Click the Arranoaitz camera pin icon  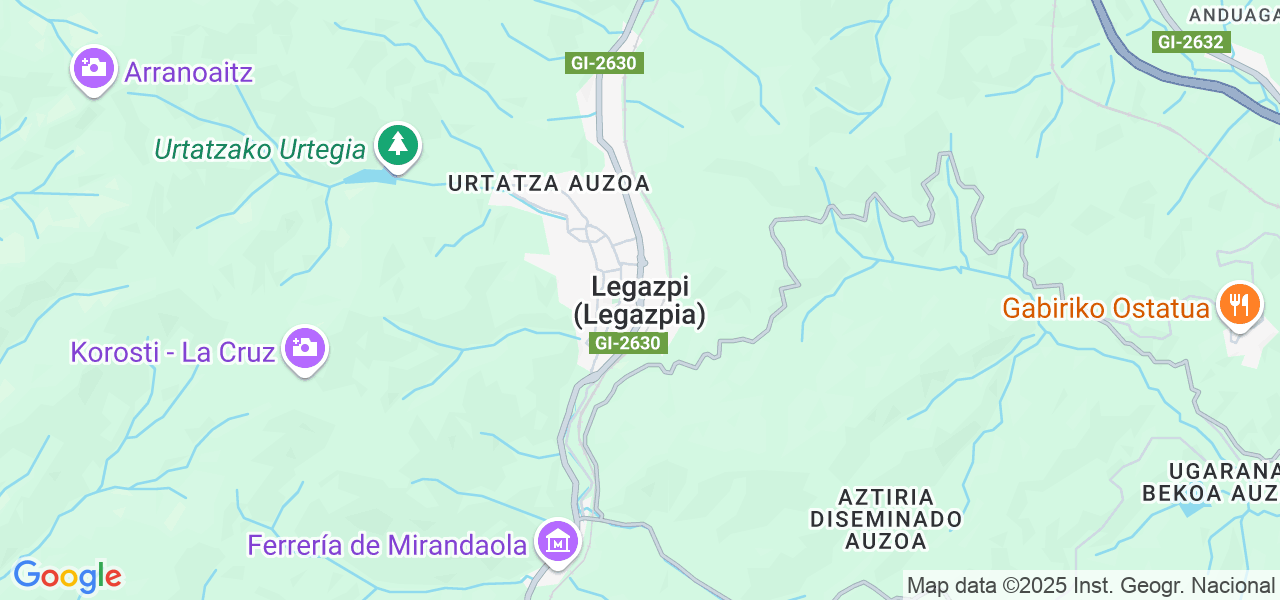(95, 70)
